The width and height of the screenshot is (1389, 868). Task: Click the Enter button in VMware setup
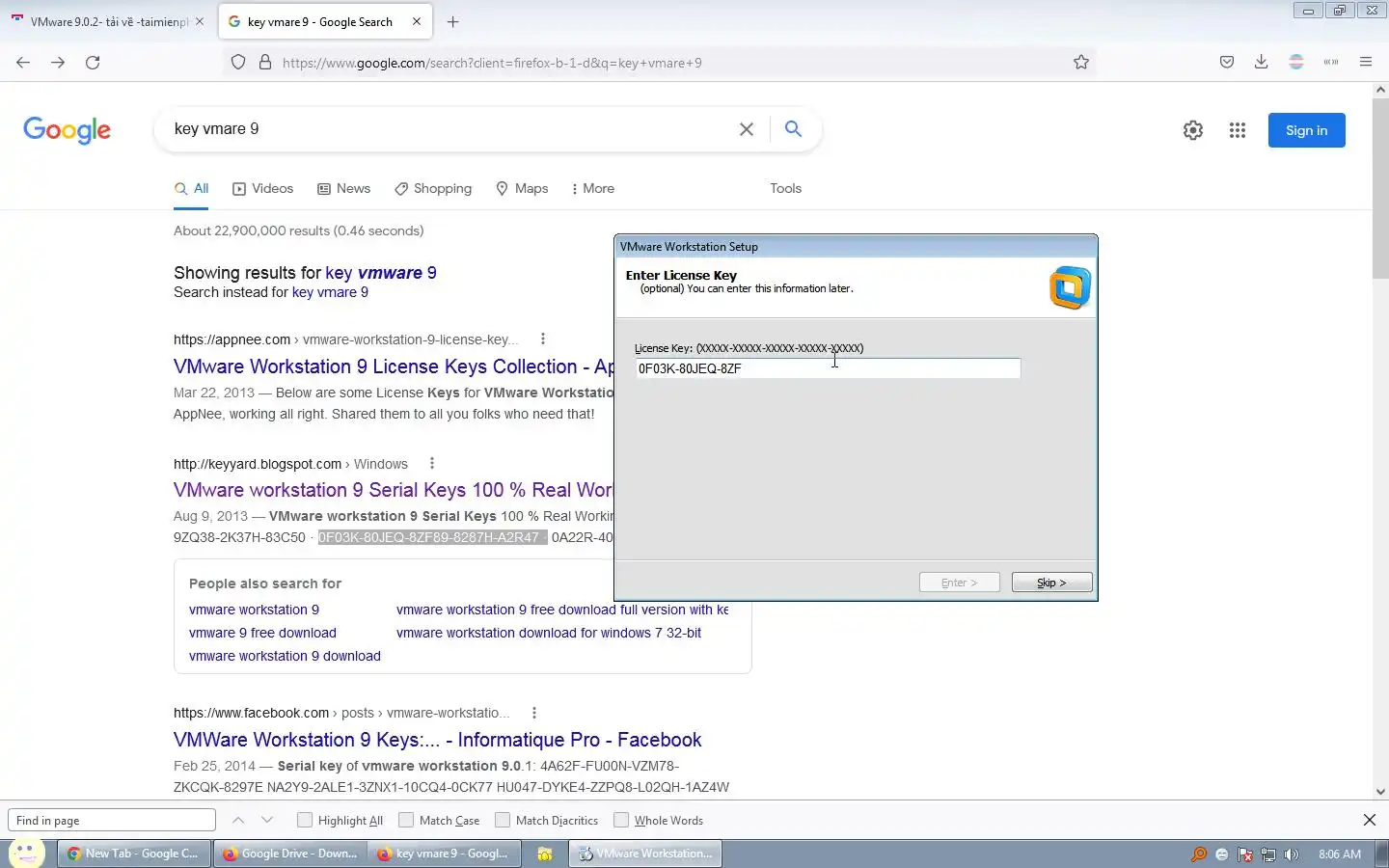click(x=959, y=583)
